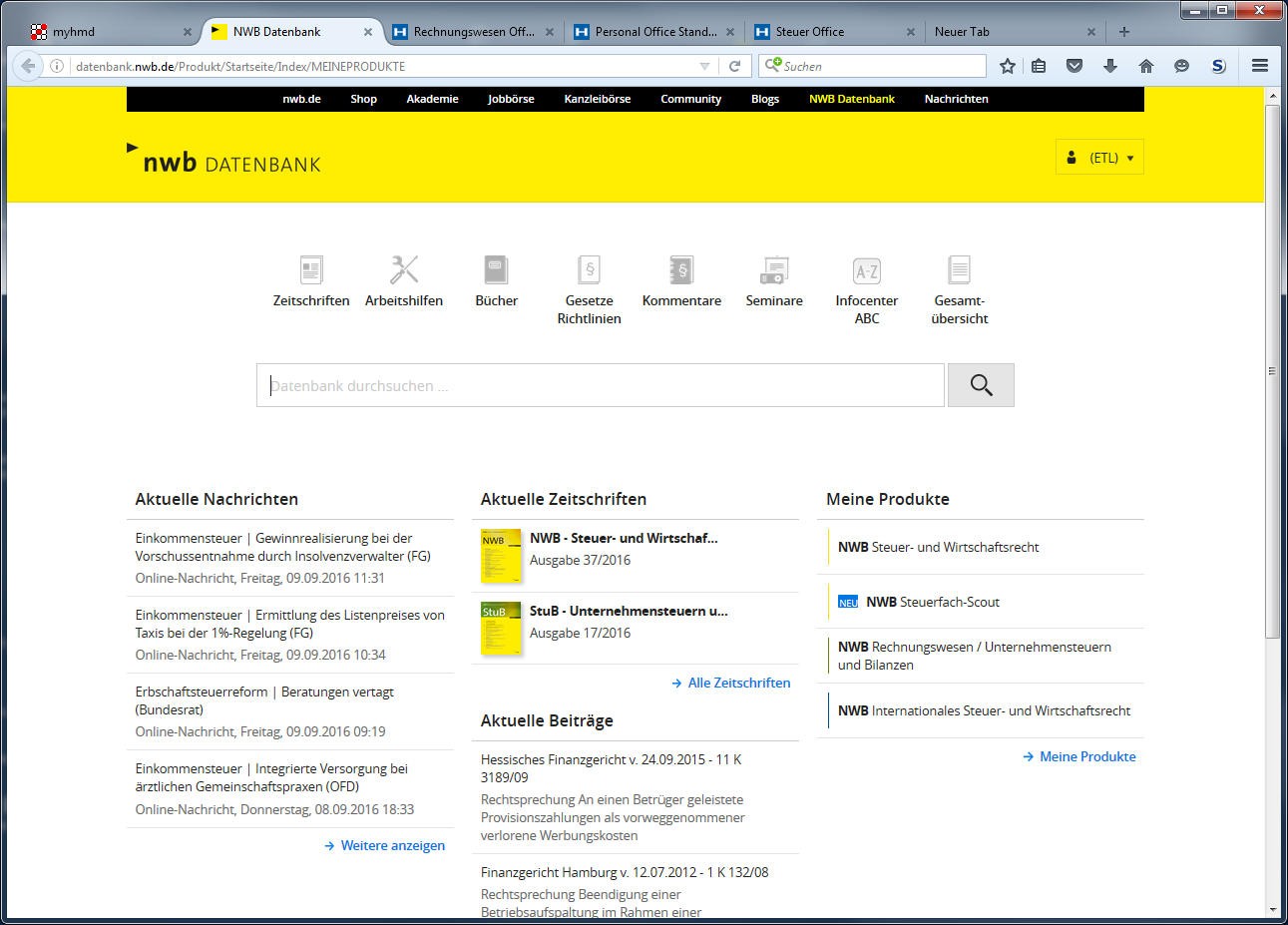Expand the (ETL) account dropdown

1099,157
